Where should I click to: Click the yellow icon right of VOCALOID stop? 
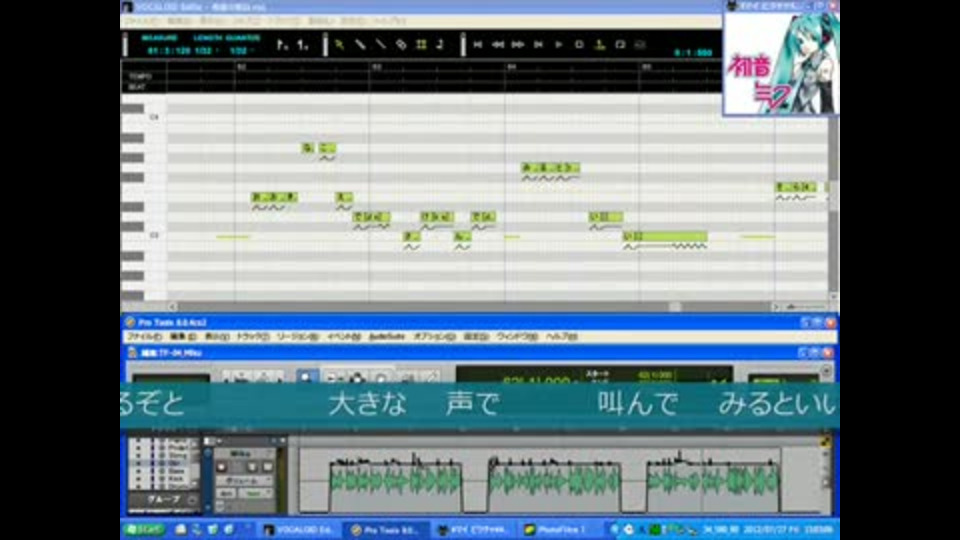pyautogui.click(x=599, y=45)
